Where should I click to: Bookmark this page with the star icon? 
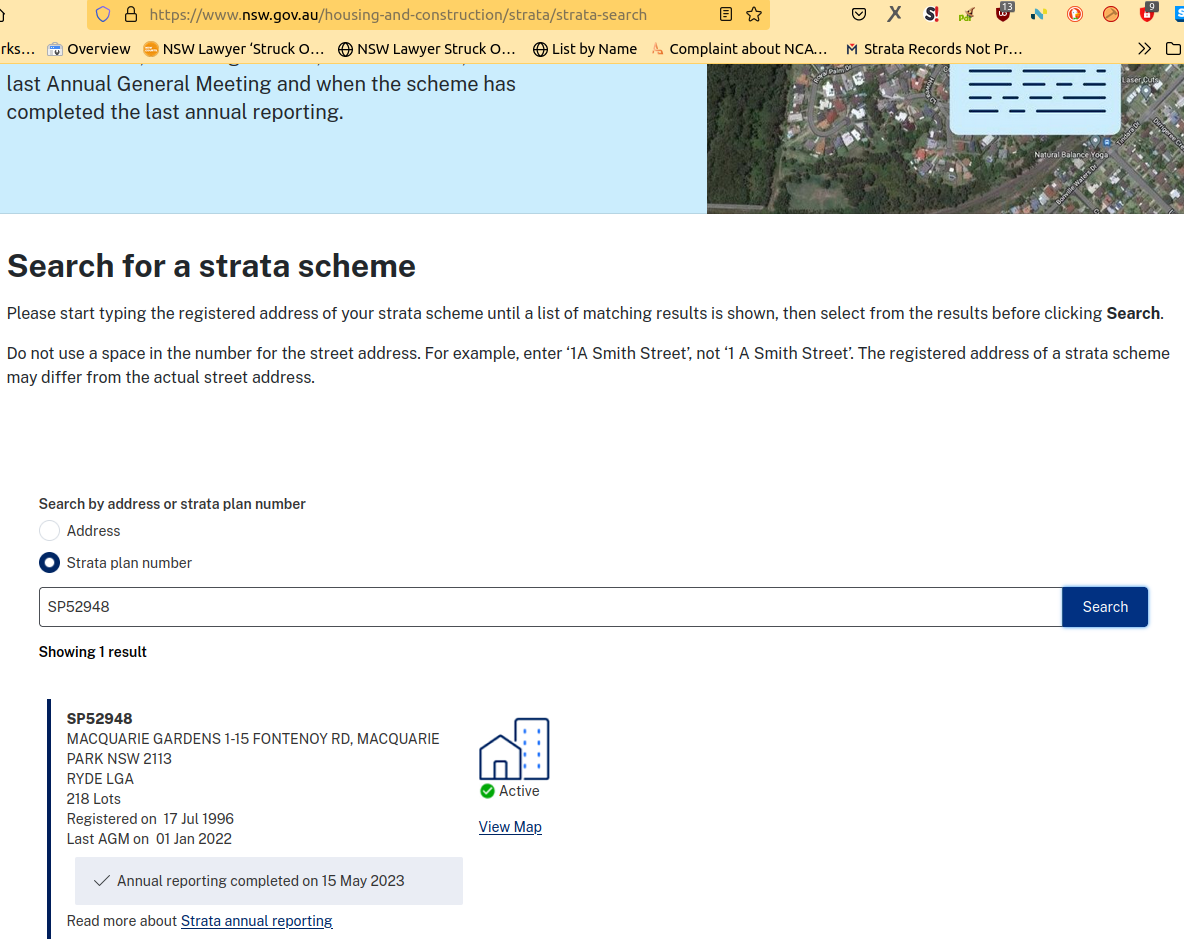[x=754, y=14]
